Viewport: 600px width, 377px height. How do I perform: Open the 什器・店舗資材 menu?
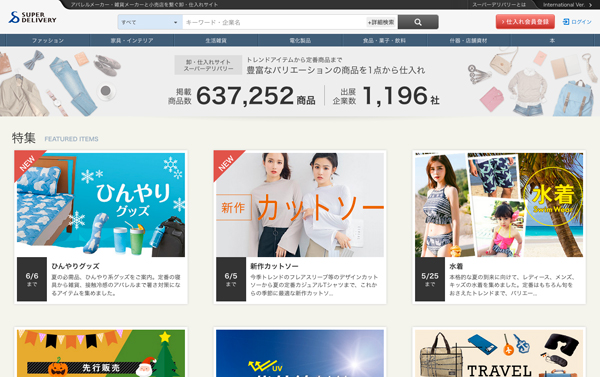click(x=468, y=40)
